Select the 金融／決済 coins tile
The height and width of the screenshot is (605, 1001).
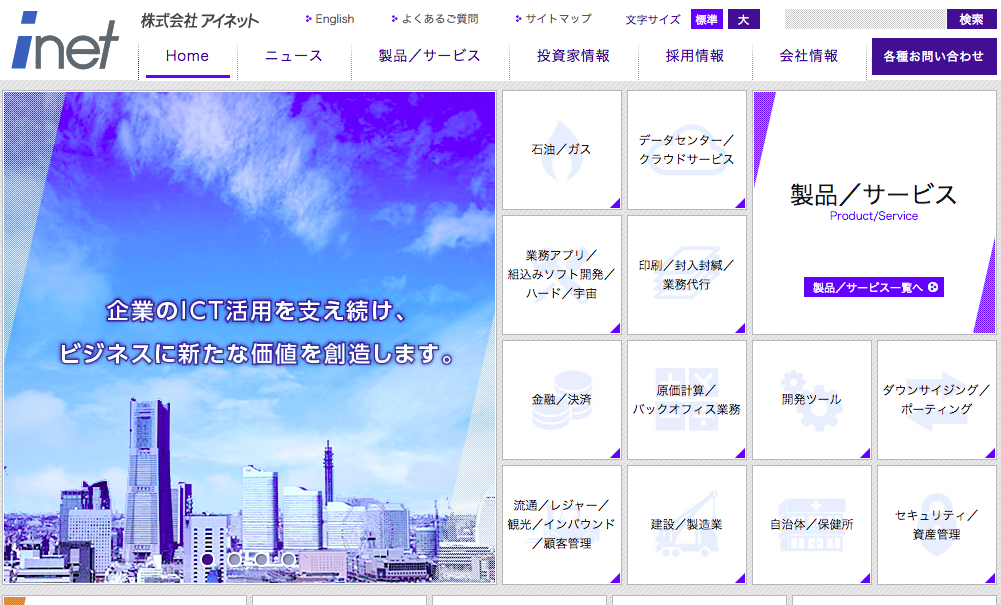point(561,399)
